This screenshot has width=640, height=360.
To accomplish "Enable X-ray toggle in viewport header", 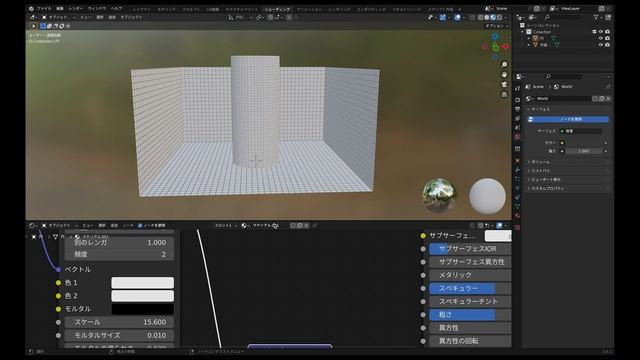I will [x=472, y=17].
